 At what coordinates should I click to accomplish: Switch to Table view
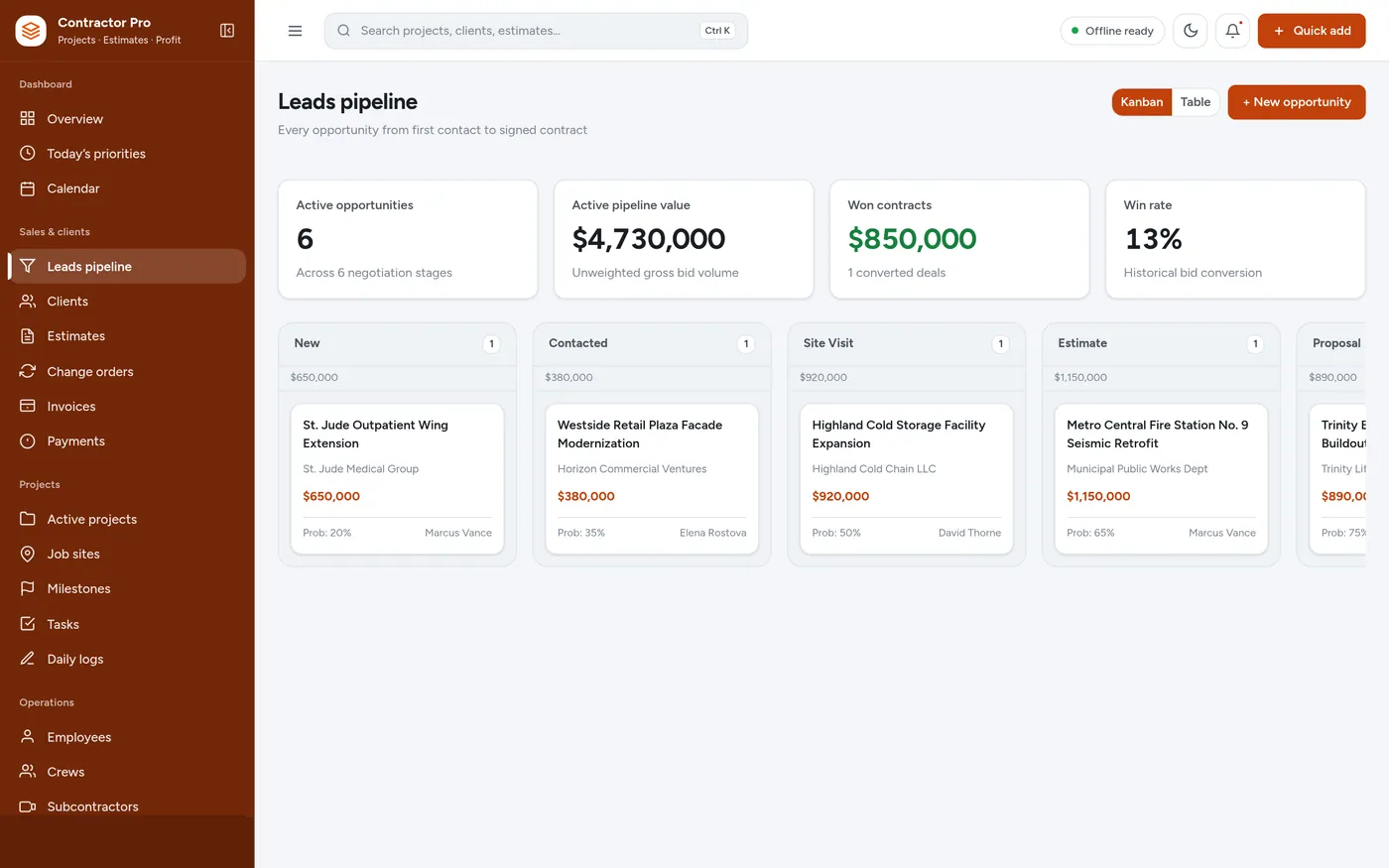click(x=1196, y=102)
